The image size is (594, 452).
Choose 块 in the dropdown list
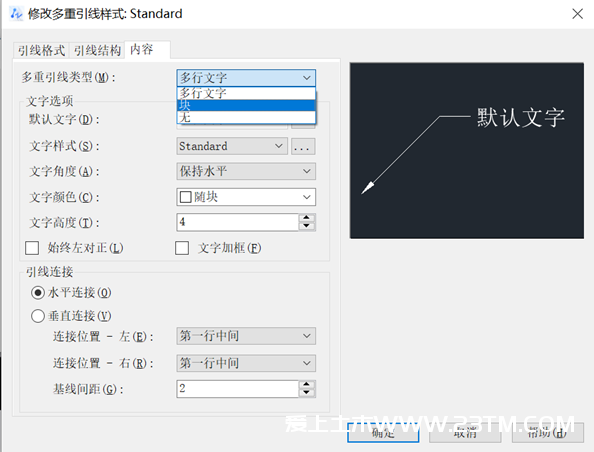246,105
